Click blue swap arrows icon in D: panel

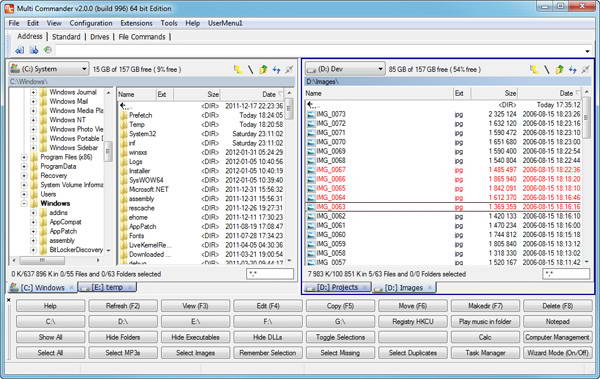point(572,69)
